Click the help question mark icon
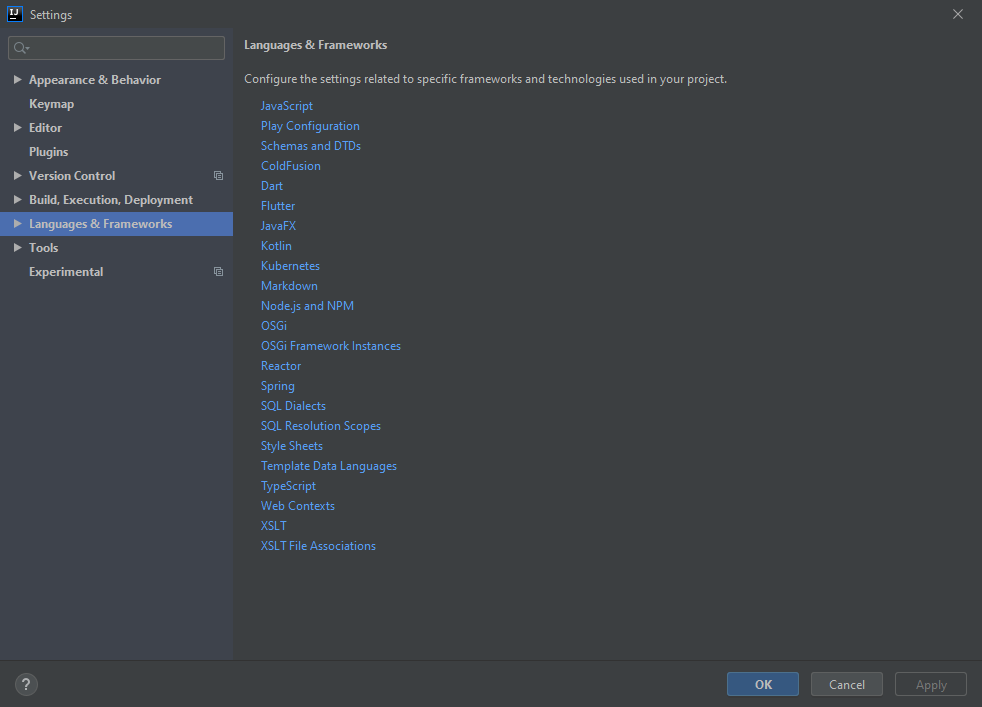 [x=25, y=684]
